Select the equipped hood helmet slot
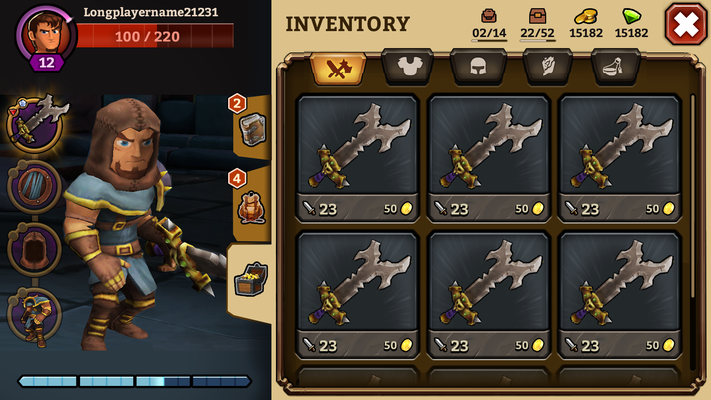Screen dimensions: 711x400 tap(34, 249)
